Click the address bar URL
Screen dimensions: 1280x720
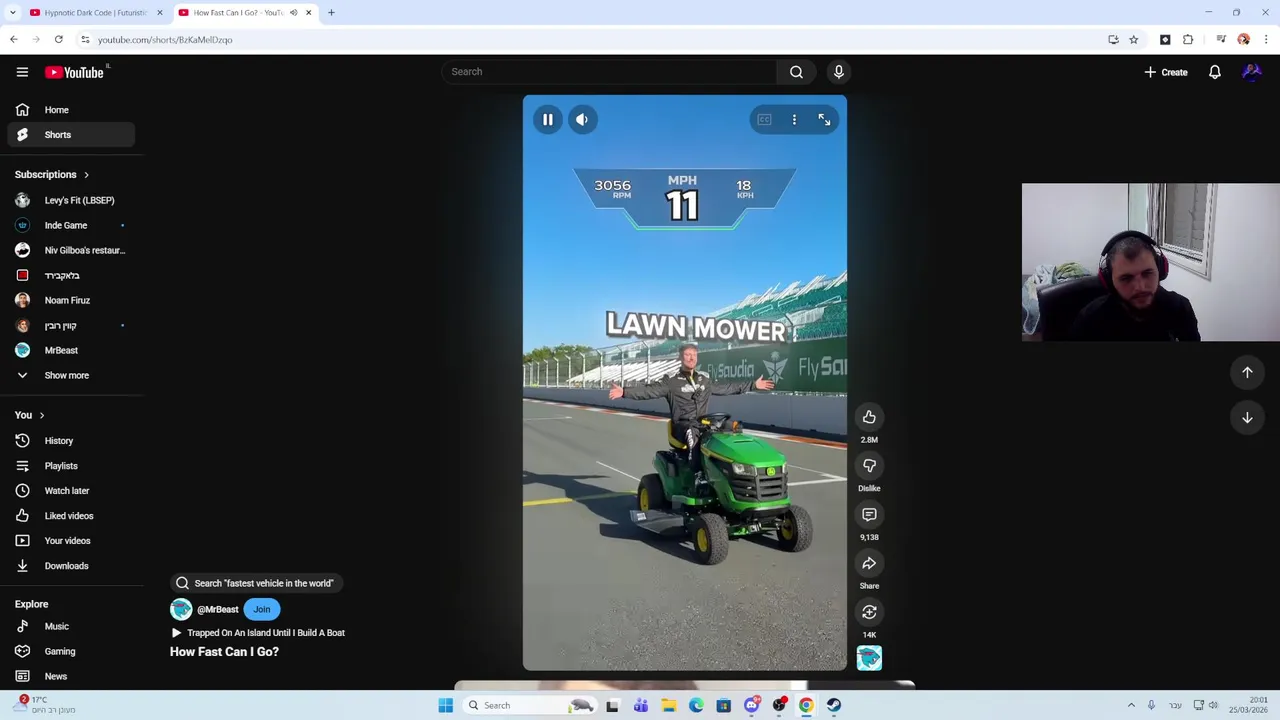click(x=165, y=40)
